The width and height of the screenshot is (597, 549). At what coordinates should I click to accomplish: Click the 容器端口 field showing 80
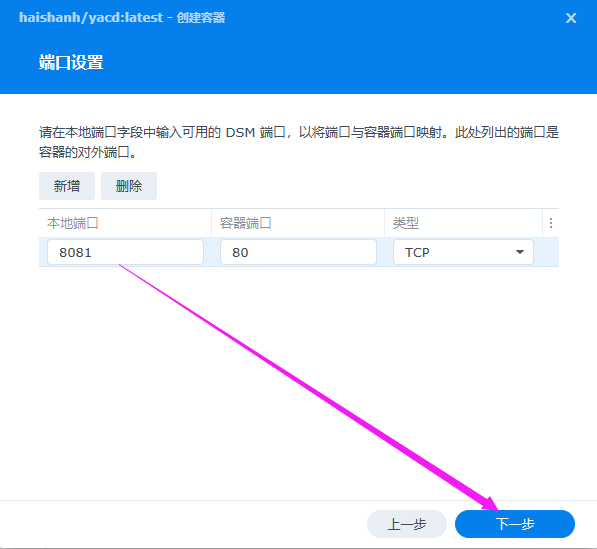pyautogui.click(x=298, y=252)
